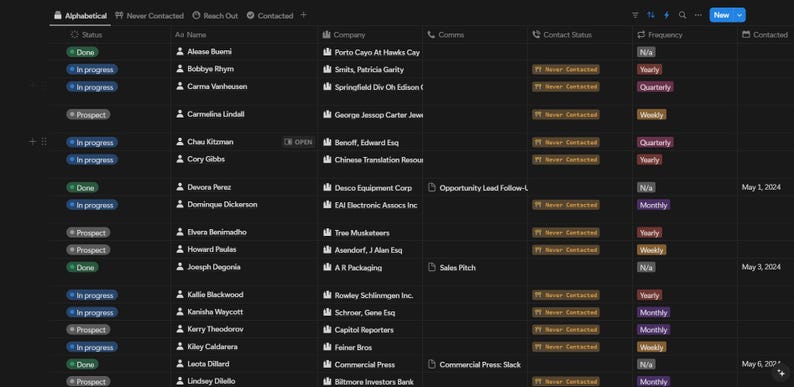794x387 pixels.
Task: Click company Biltmore Investors Bank
Action: [374, 382]
